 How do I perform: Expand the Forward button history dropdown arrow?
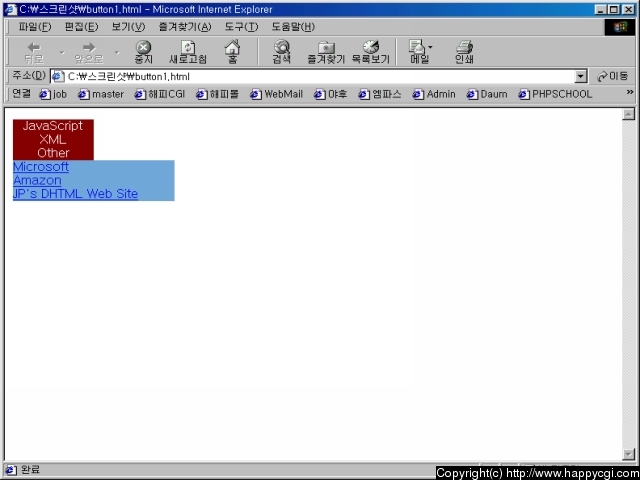click(117, 52)
